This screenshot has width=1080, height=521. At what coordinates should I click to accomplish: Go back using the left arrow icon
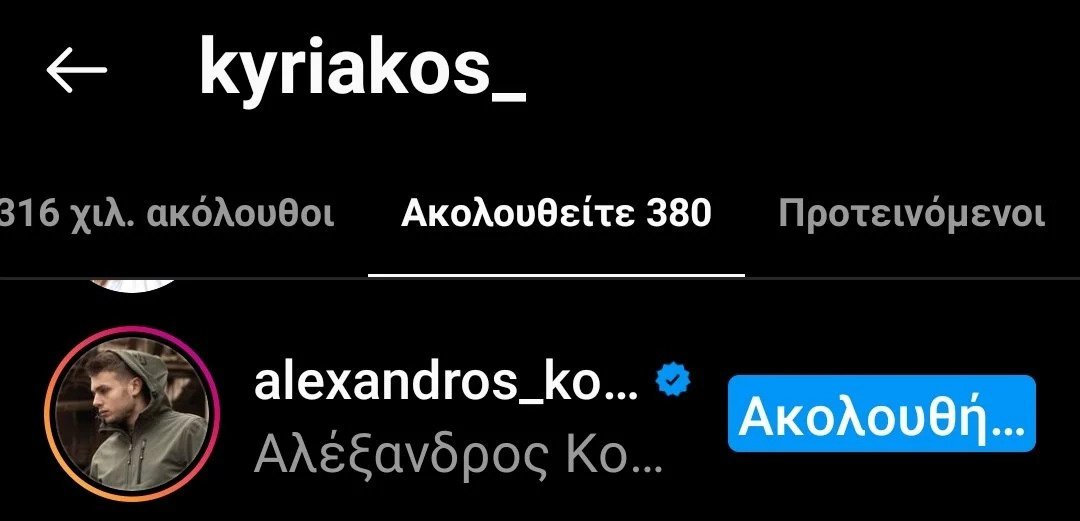[x=76, y=70]
